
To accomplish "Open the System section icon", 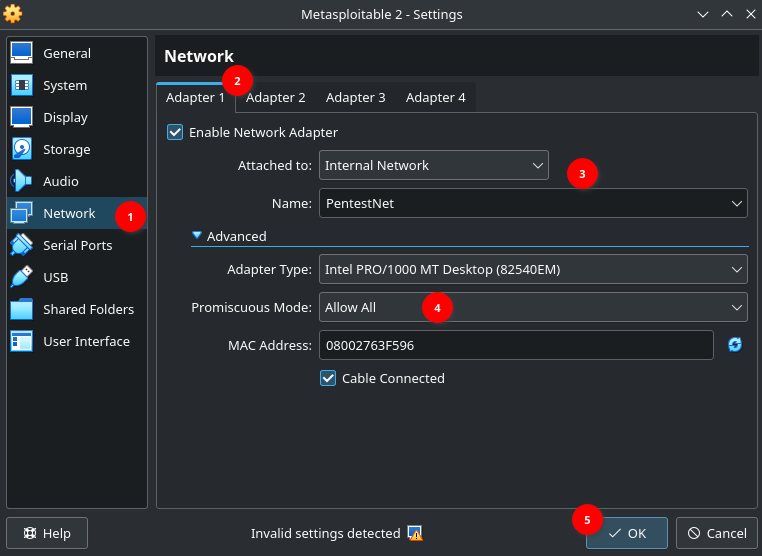I will 22,85.
